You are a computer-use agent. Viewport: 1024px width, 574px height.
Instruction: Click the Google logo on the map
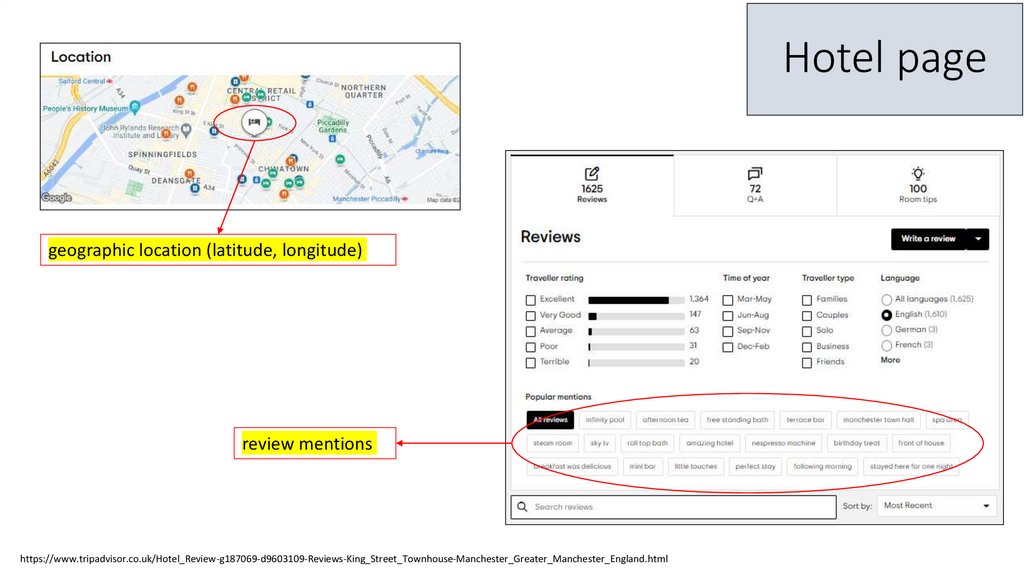pyautogui.click(x=56, y=198)
